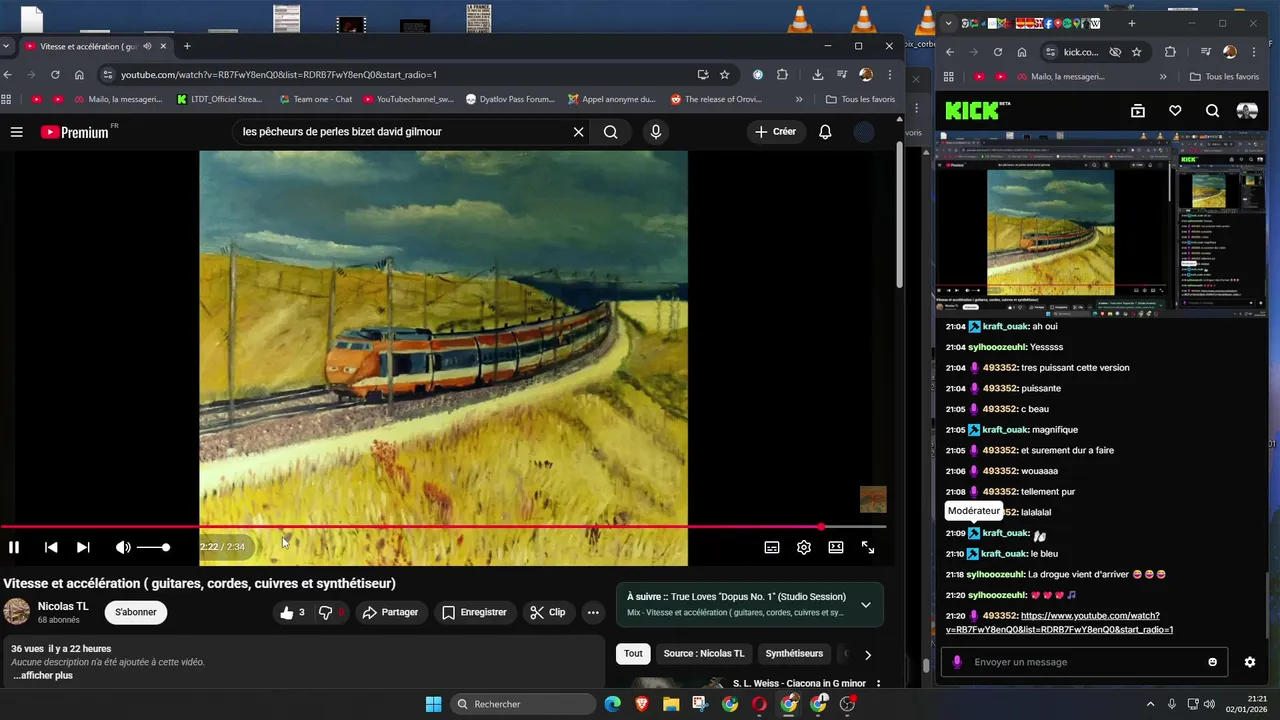Expand the À suivre mix panel
Screen dimensions: 1280x720
[866, 604]
